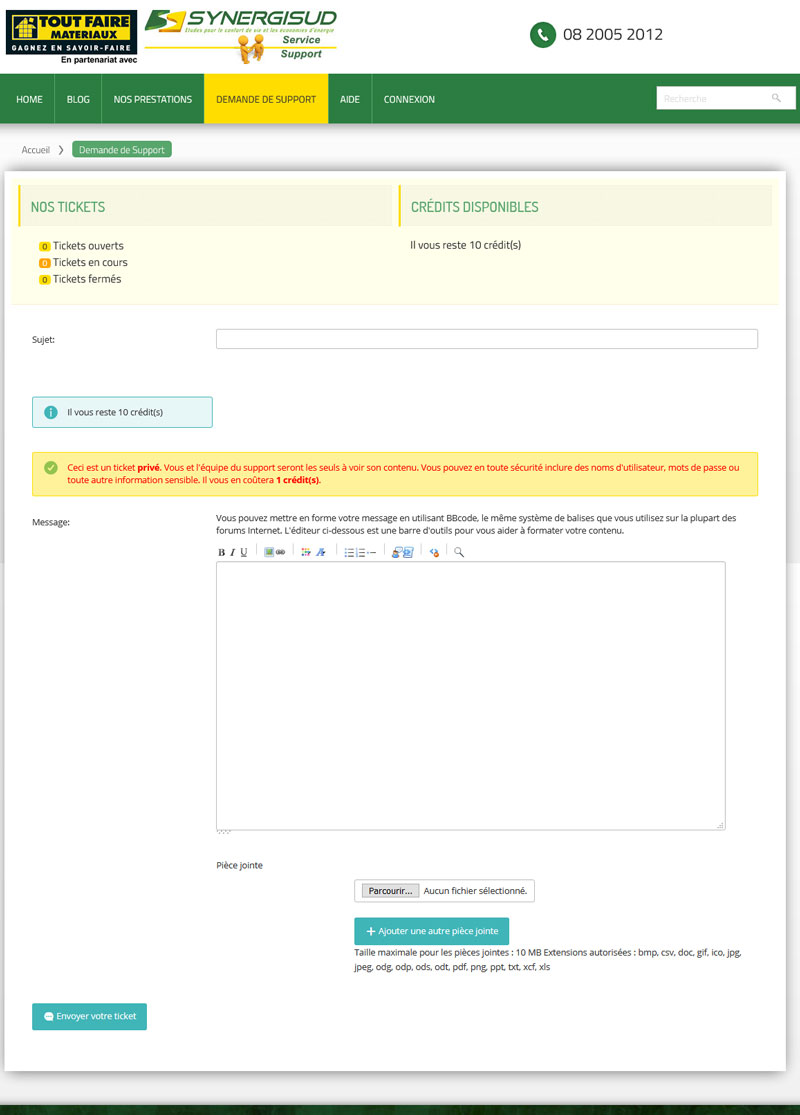
Task: Click the preview magnifier icon in editor toolbar
Action: tap(459, 552)
